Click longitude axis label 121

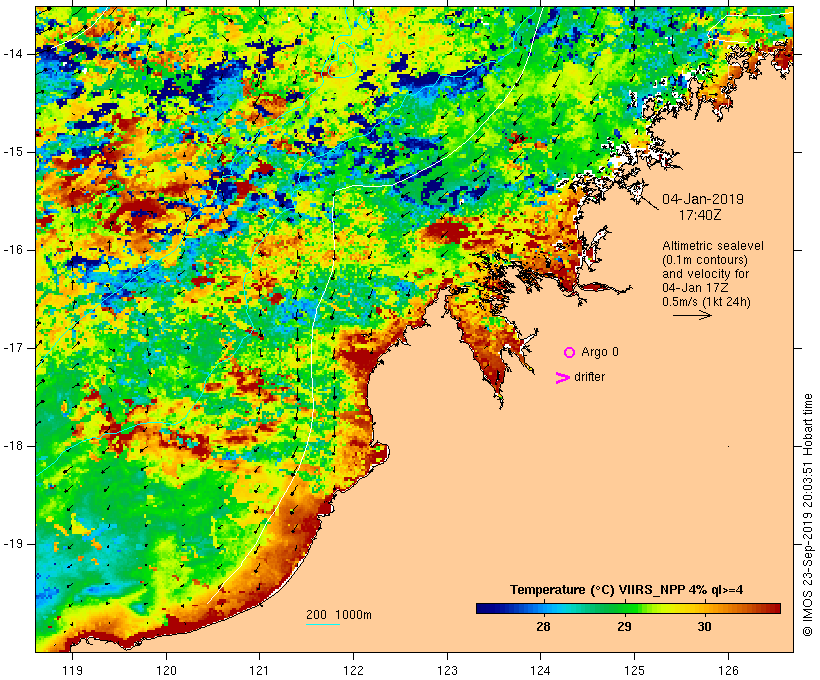[x=259, y=670]
